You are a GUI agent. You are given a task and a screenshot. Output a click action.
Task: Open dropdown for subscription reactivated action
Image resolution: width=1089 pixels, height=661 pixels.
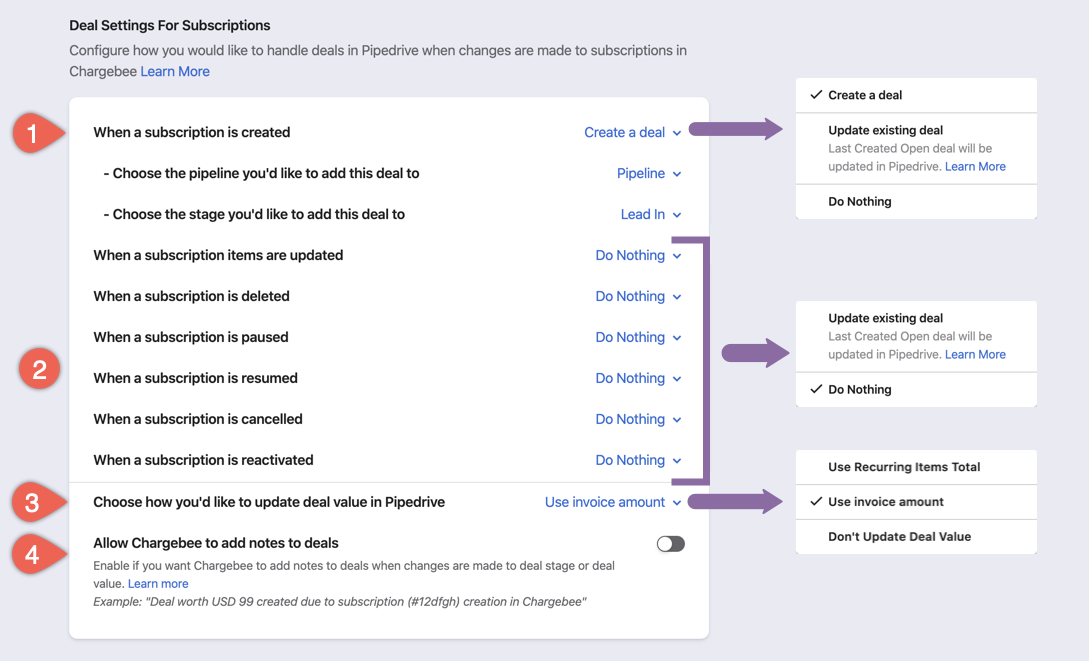coord(638,460)
